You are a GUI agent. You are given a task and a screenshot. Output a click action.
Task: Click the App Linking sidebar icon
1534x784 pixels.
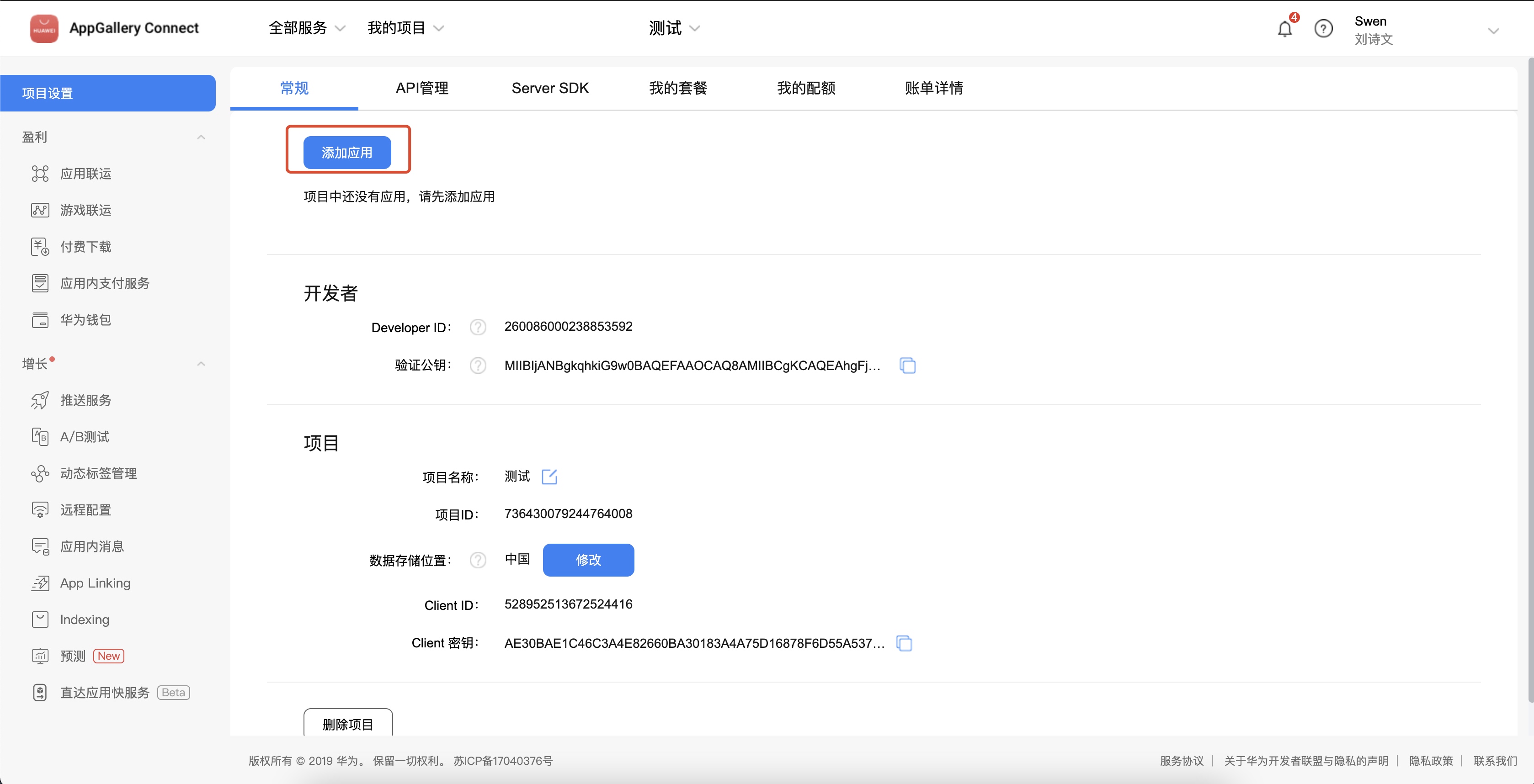click(40, 583)
